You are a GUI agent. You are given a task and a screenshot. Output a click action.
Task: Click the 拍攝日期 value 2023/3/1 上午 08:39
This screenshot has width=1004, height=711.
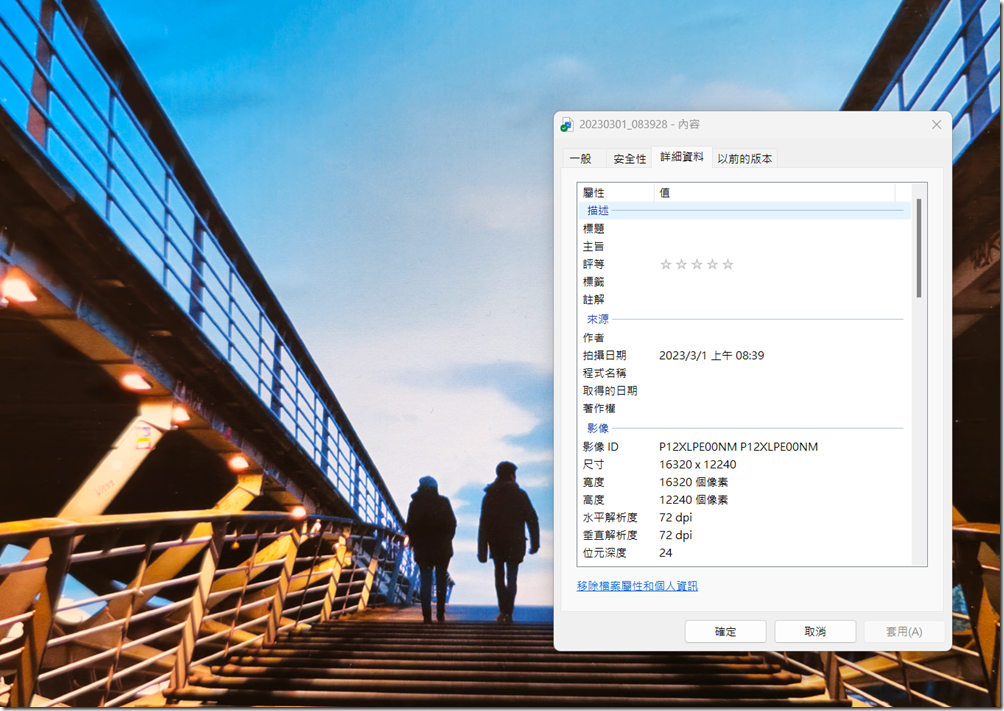711,356
